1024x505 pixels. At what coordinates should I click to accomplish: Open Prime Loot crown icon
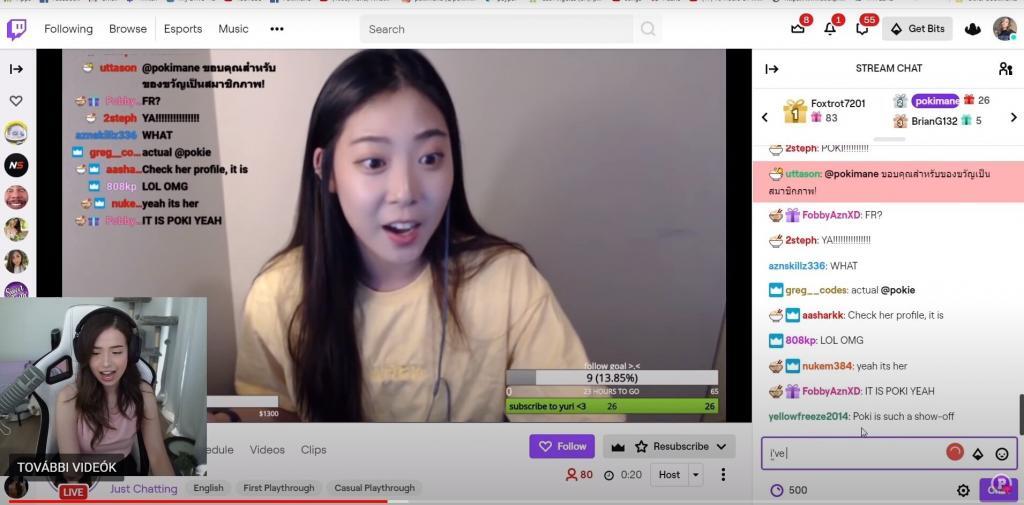[x=972, y=29]
